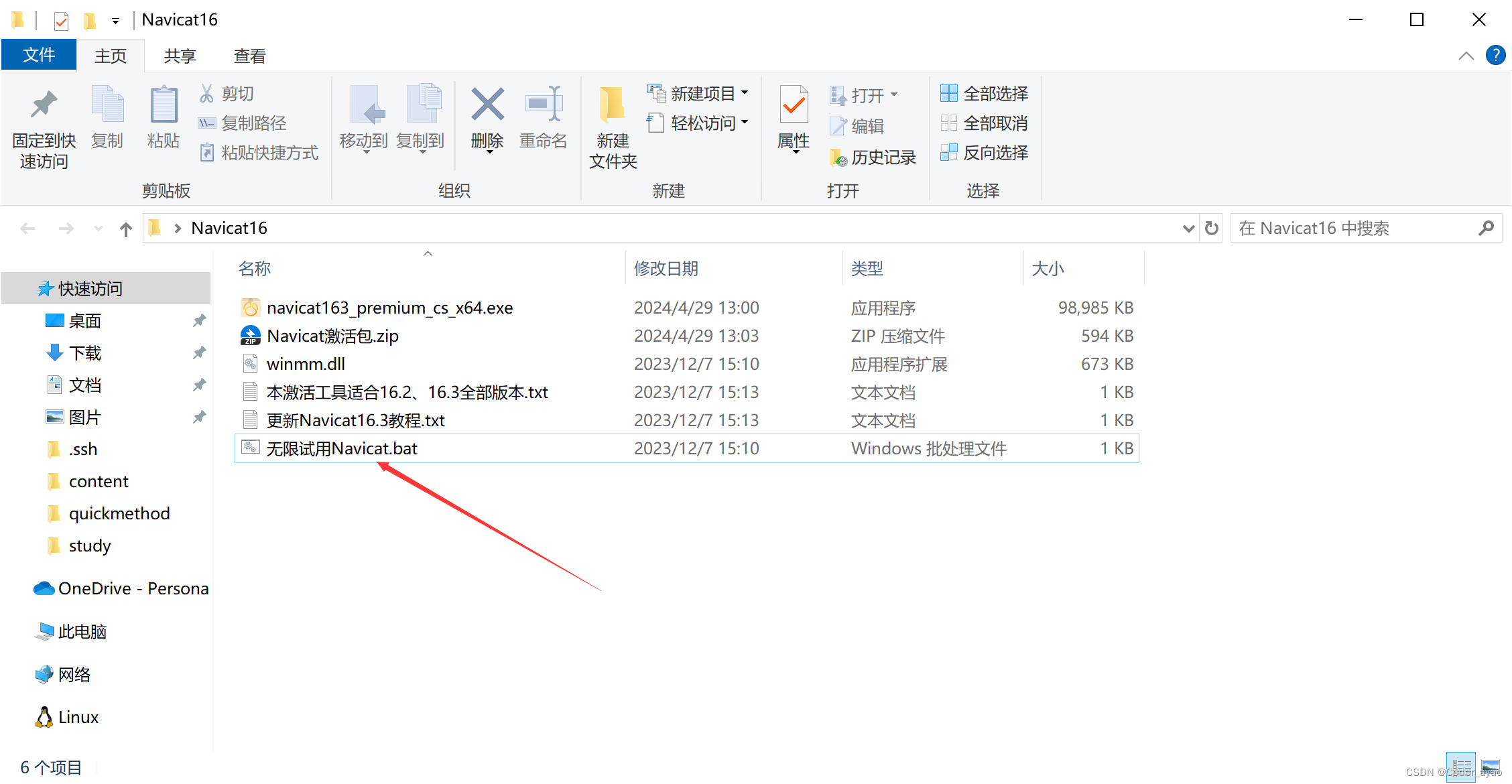Click Quick access (快速访问) in sidebar
Screen dimensions: 1512x784
point(106,288)
